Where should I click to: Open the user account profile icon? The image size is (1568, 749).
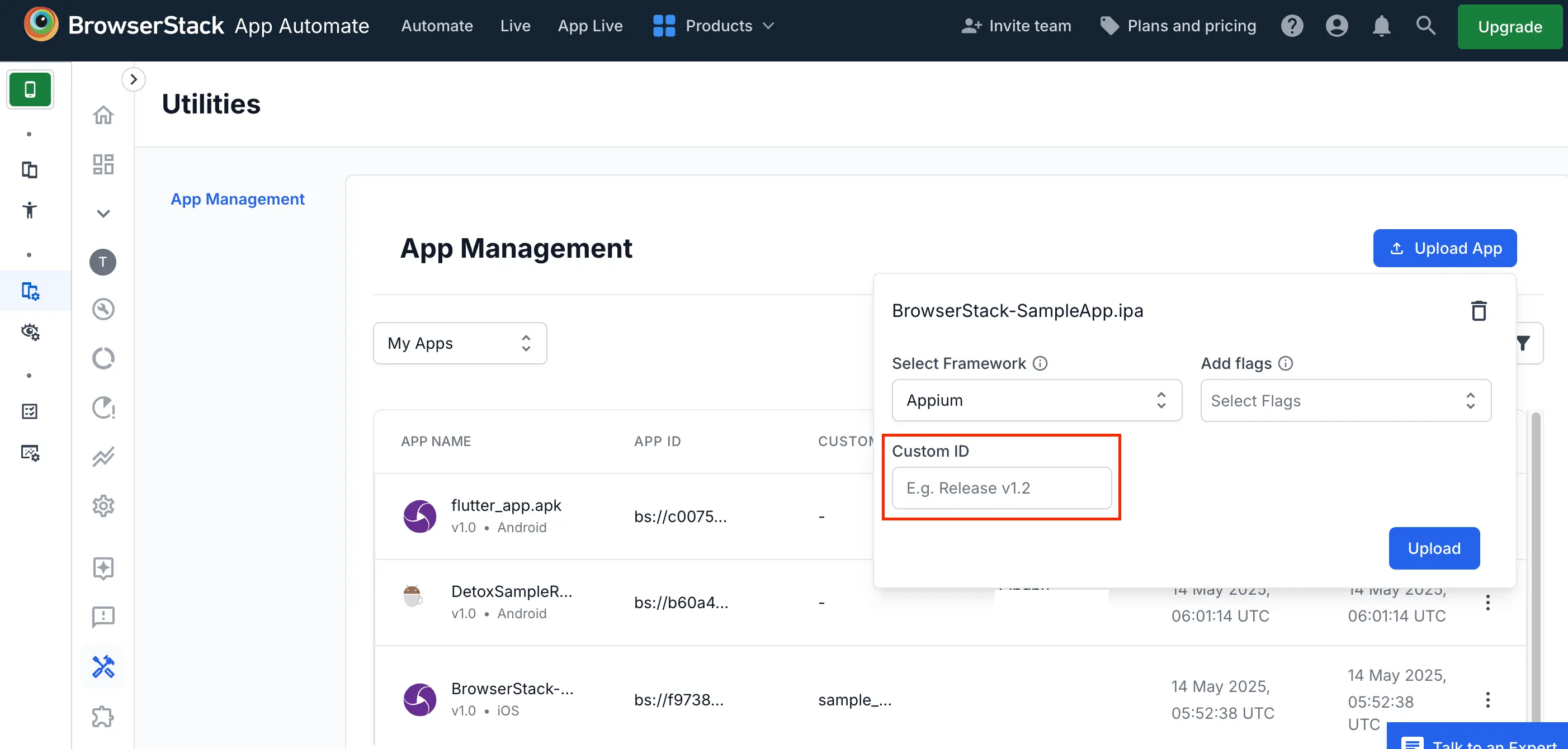[1336, 26]
